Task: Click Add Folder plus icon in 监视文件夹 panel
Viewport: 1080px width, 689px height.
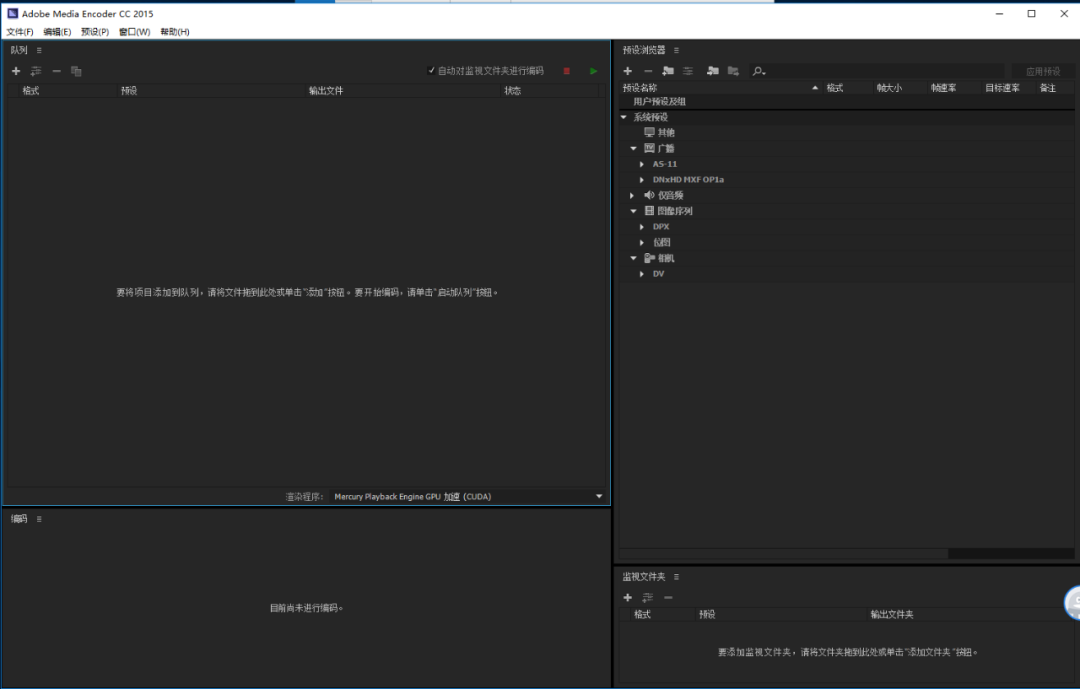Action: 627,597
